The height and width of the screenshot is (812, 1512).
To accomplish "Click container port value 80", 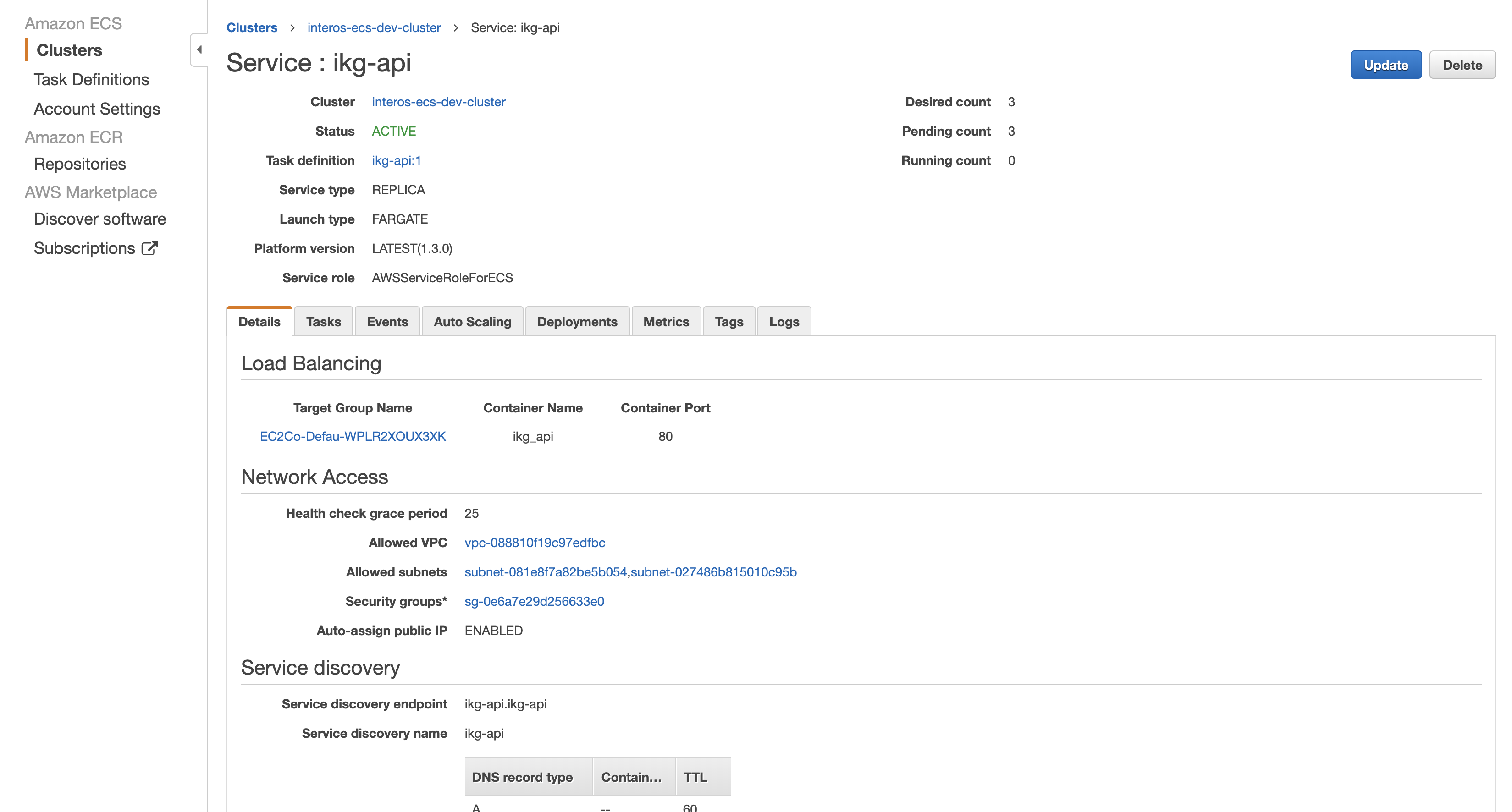I will click(x=665, y=437).
